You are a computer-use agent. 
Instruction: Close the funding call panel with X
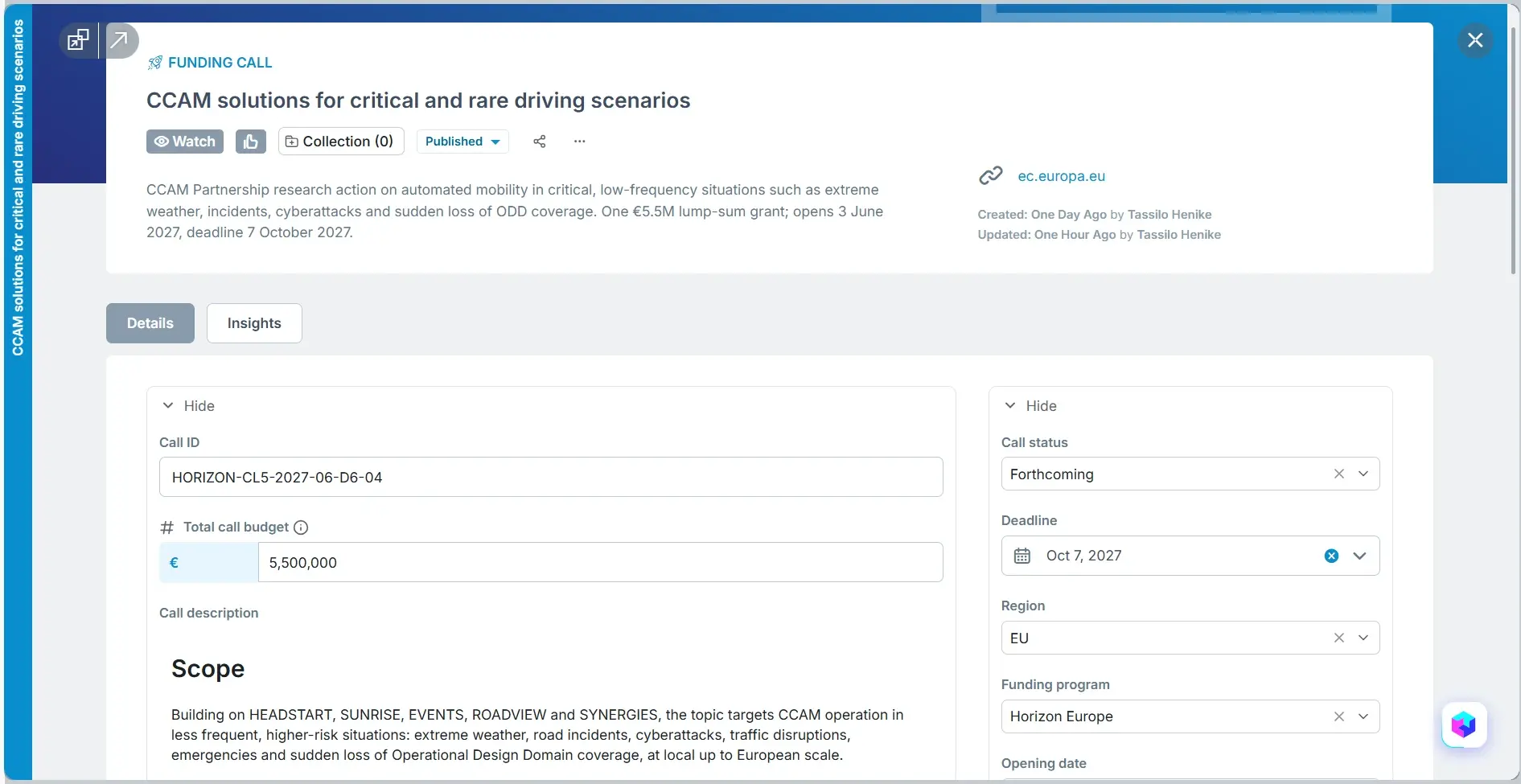1475,40
